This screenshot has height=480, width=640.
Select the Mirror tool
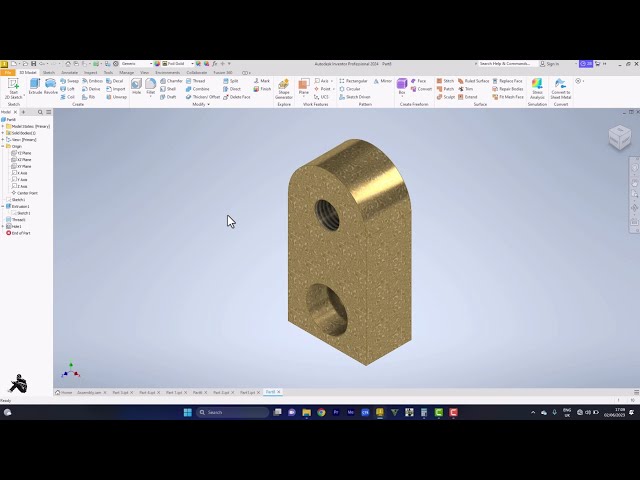pos(383,81)
